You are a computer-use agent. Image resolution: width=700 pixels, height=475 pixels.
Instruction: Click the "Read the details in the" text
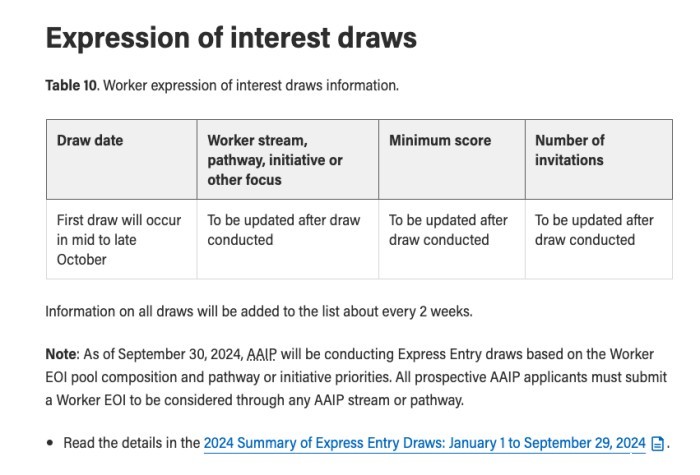pyautogui.click(x=131, y=443)
